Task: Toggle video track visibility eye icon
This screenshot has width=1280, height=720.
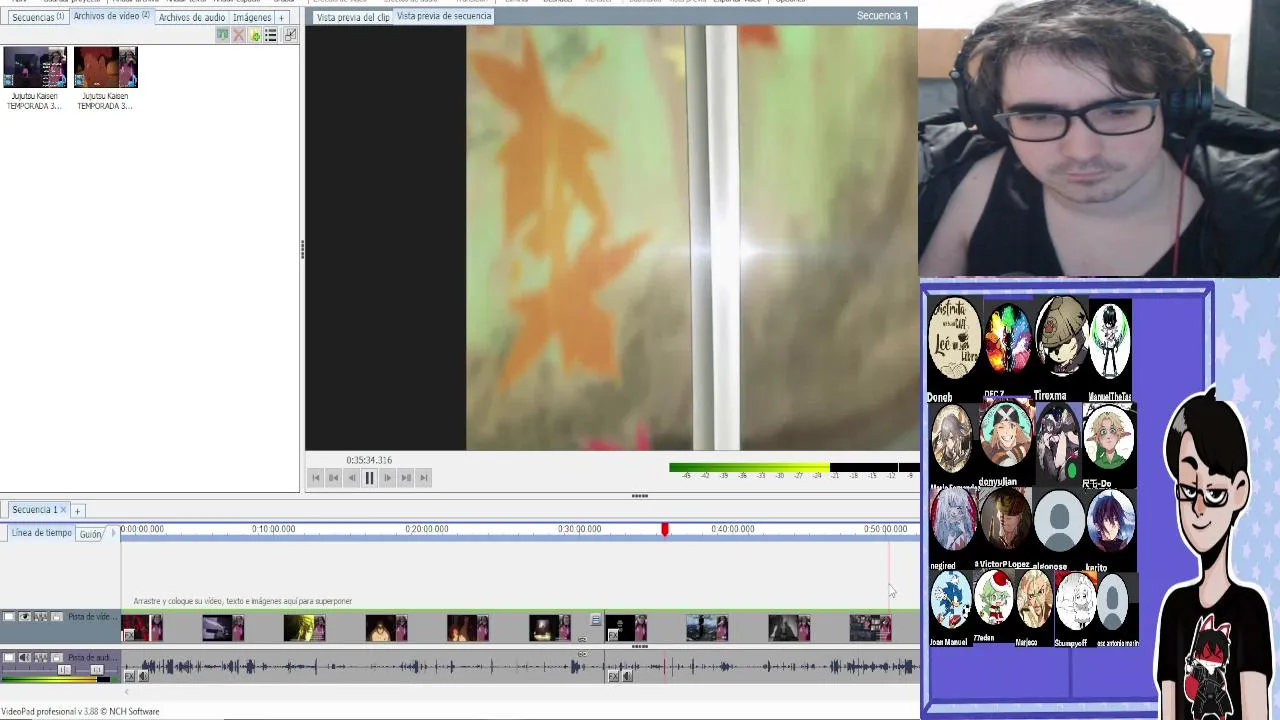Action: tap(25, 617)
